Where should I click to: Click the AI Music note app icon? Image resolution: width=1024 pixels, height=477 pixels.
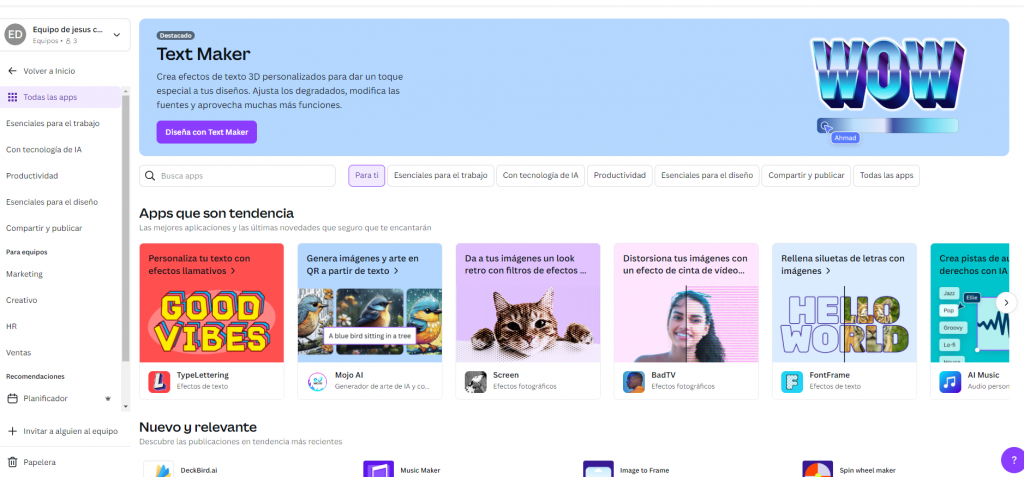pos(950,382)
